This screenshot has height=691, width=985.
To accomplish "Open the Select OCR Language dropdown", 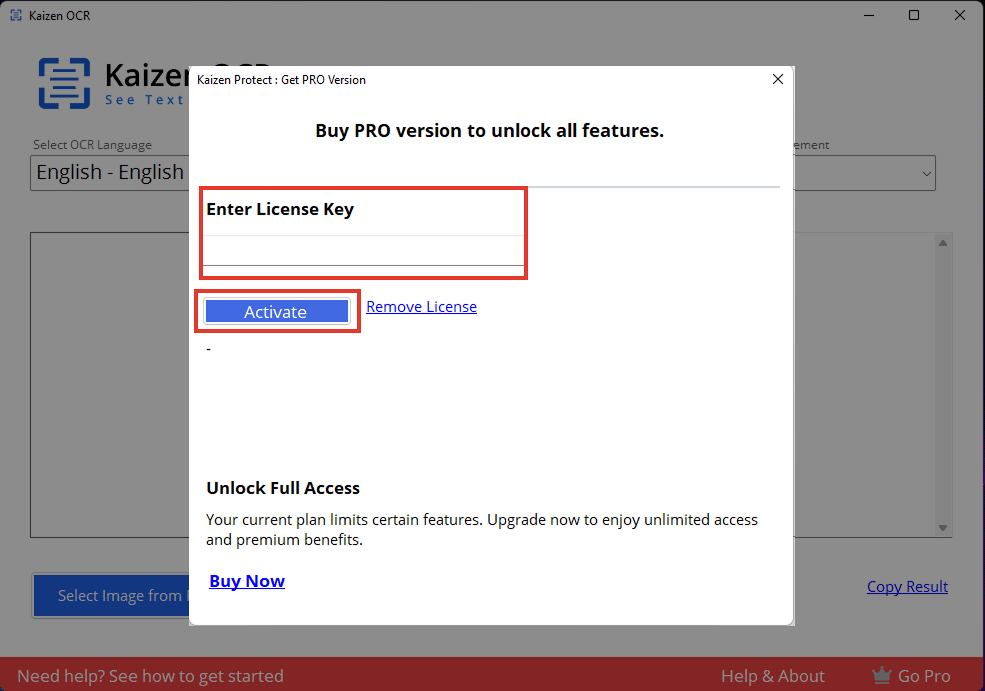I will click(x=110, y=172).
